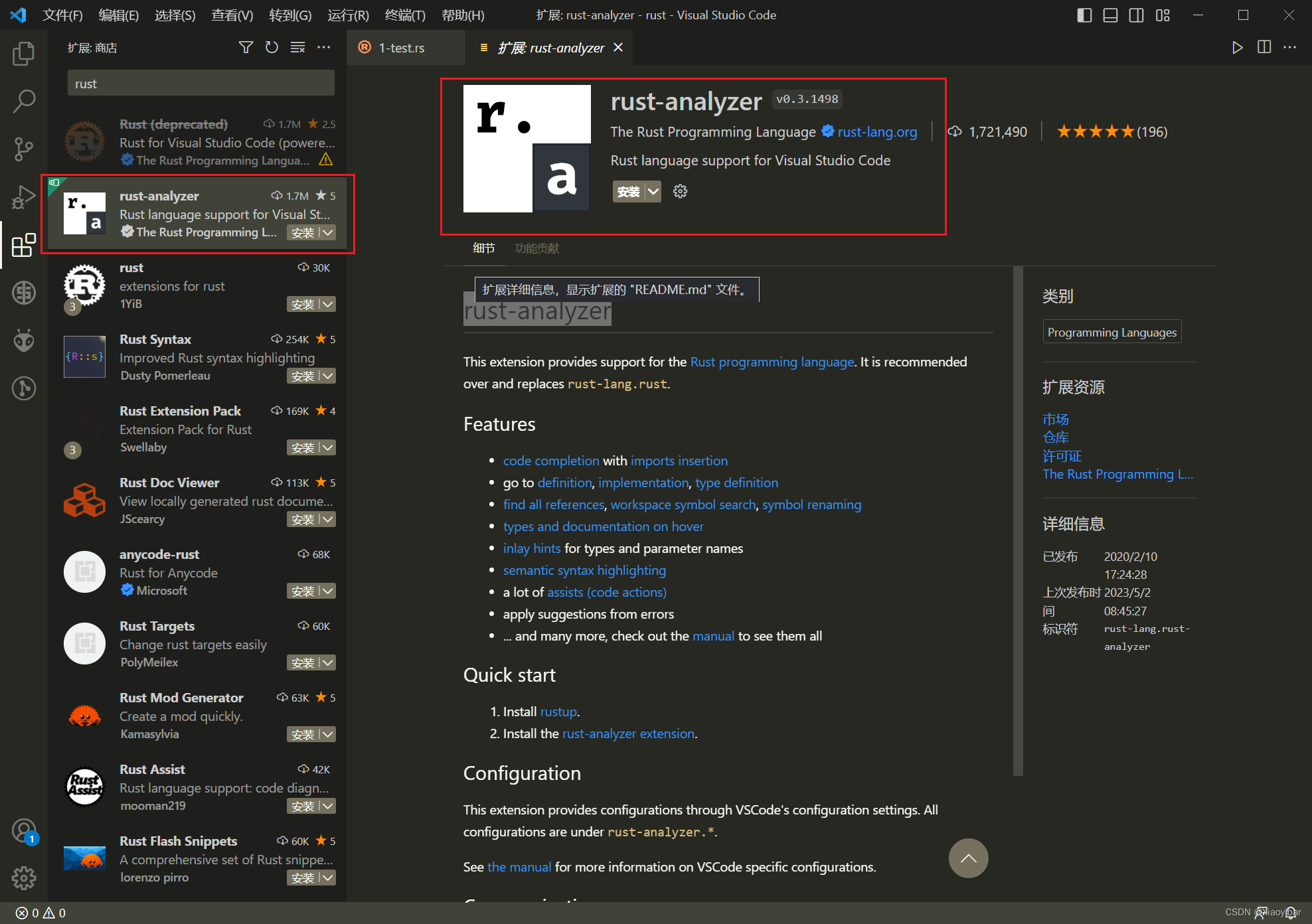The image size is (1312, 924).
Task: Toggle bottom panel layout icon
Action: click(1110, 15)
